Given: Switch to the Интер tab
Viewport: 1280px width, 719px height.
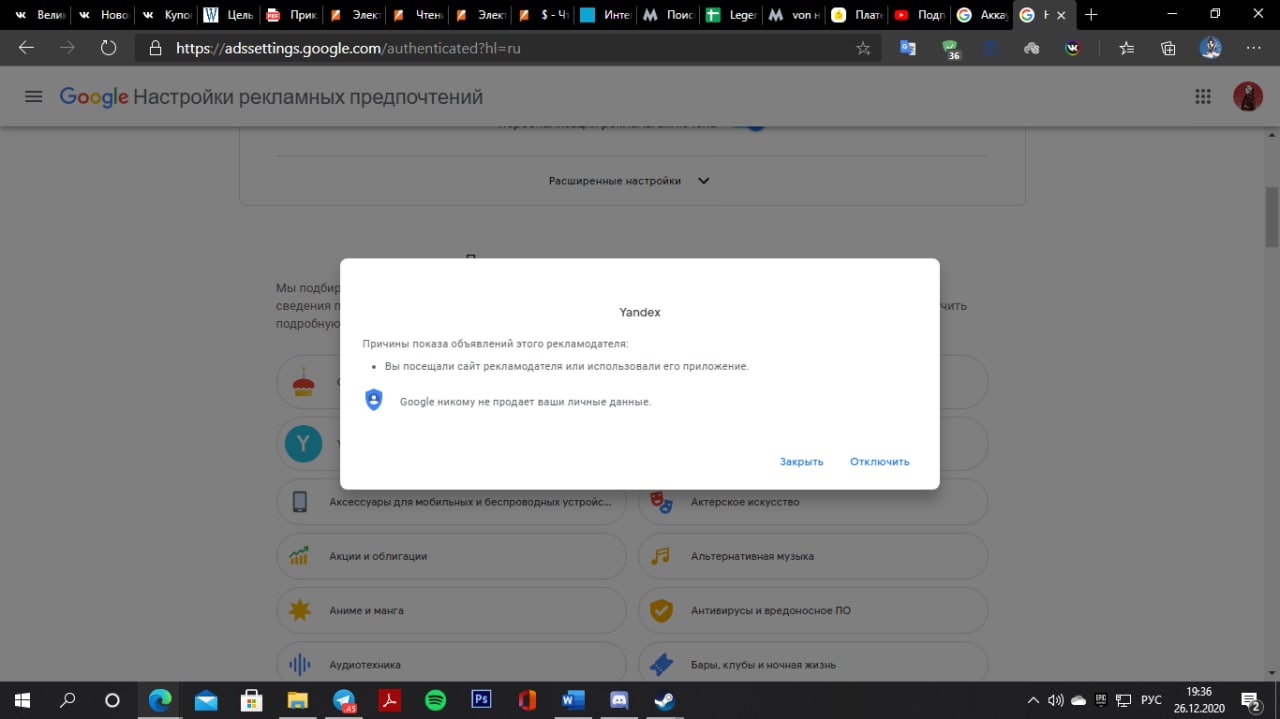Looking at the screenshot, I should [606, 15].
